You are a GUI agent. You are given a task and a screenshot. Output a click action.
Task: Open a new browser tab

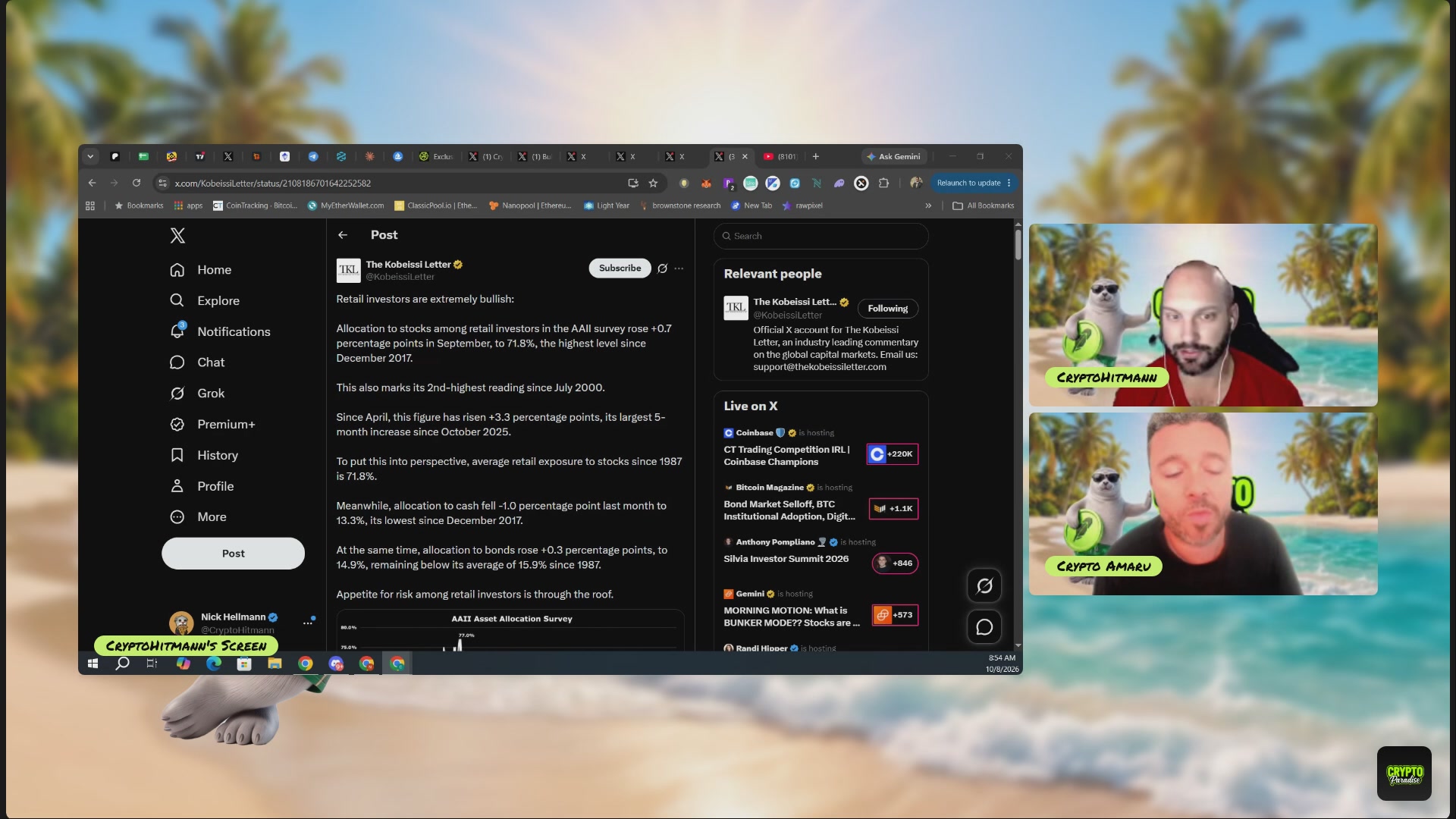tap(816, 157)
